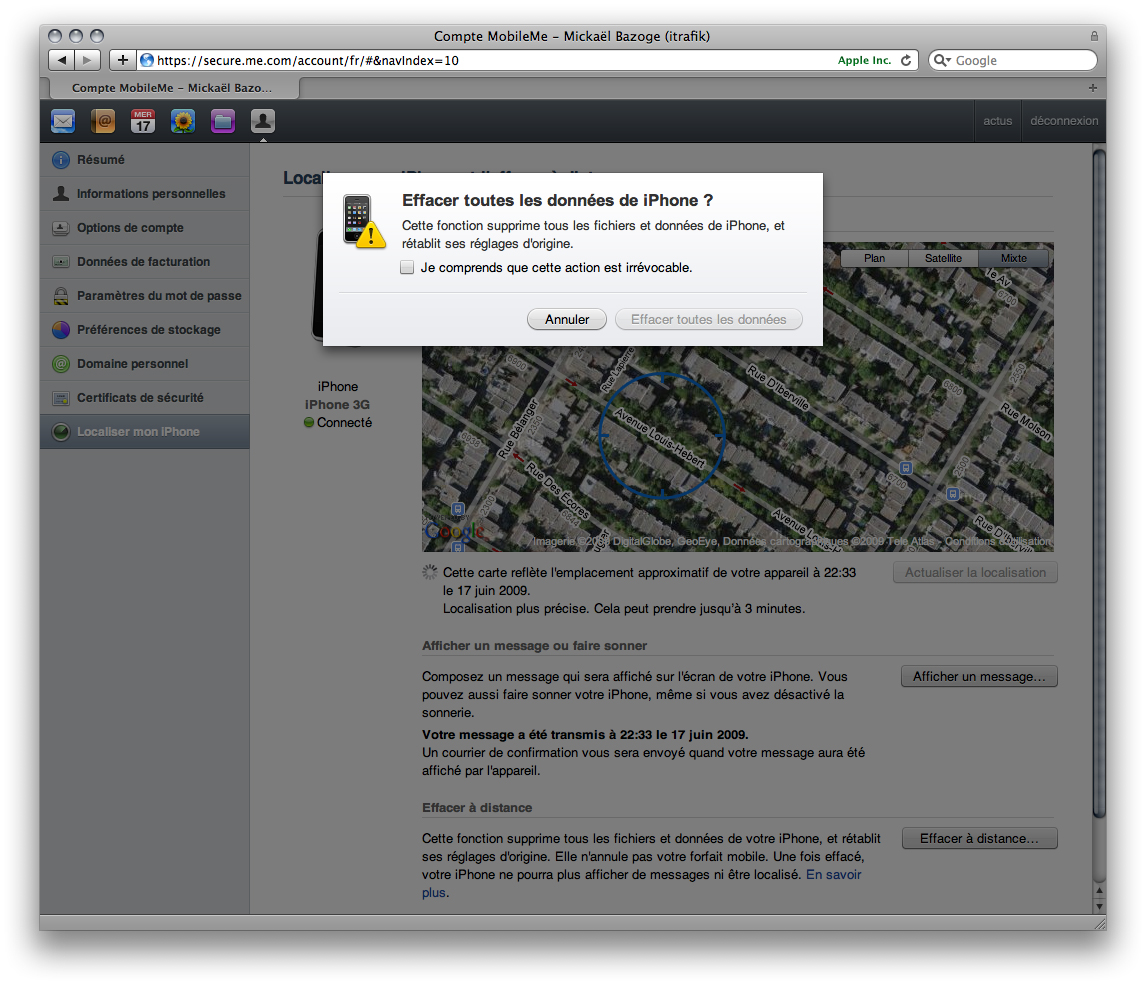Image resolution: width=1146 pixels, height=985 pixels.
Task: Click the actus link in header
Action: click(x=997, y=121)
